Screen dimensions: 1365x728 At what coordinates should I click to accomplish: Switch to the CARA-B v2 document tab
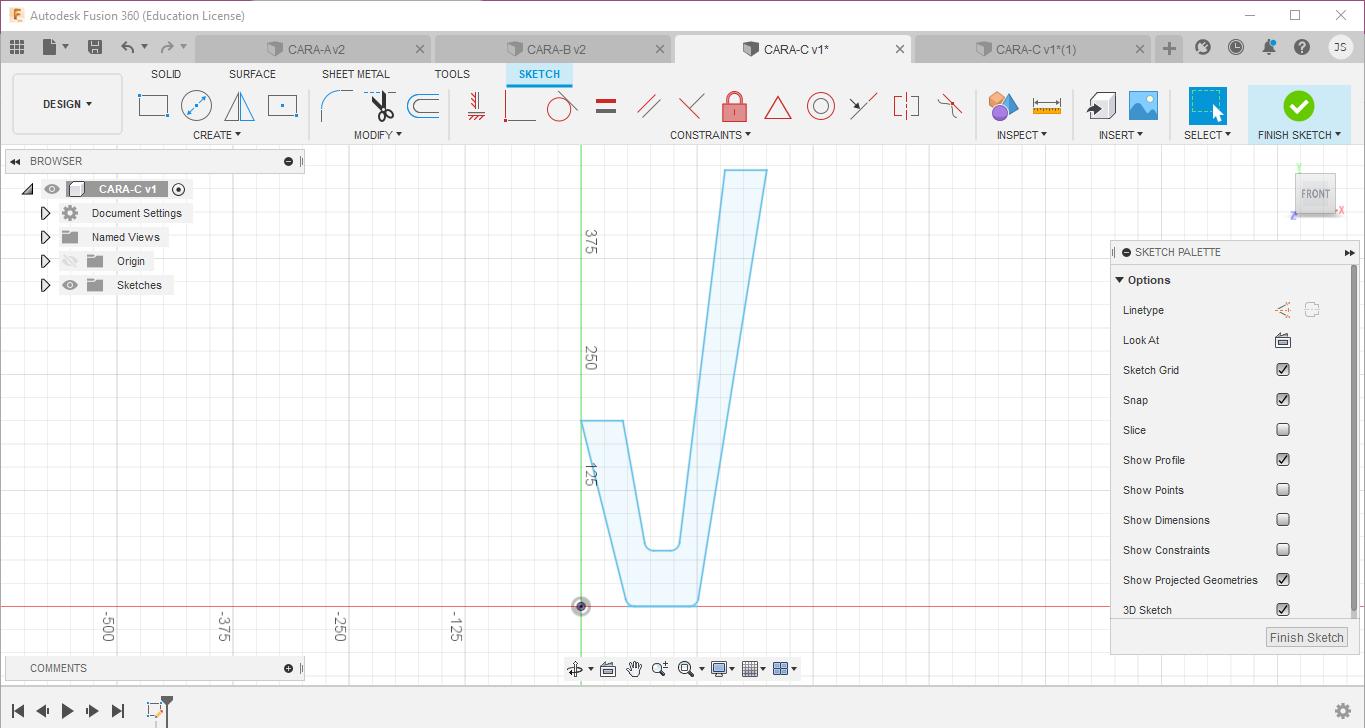click(x=553, y=49)
